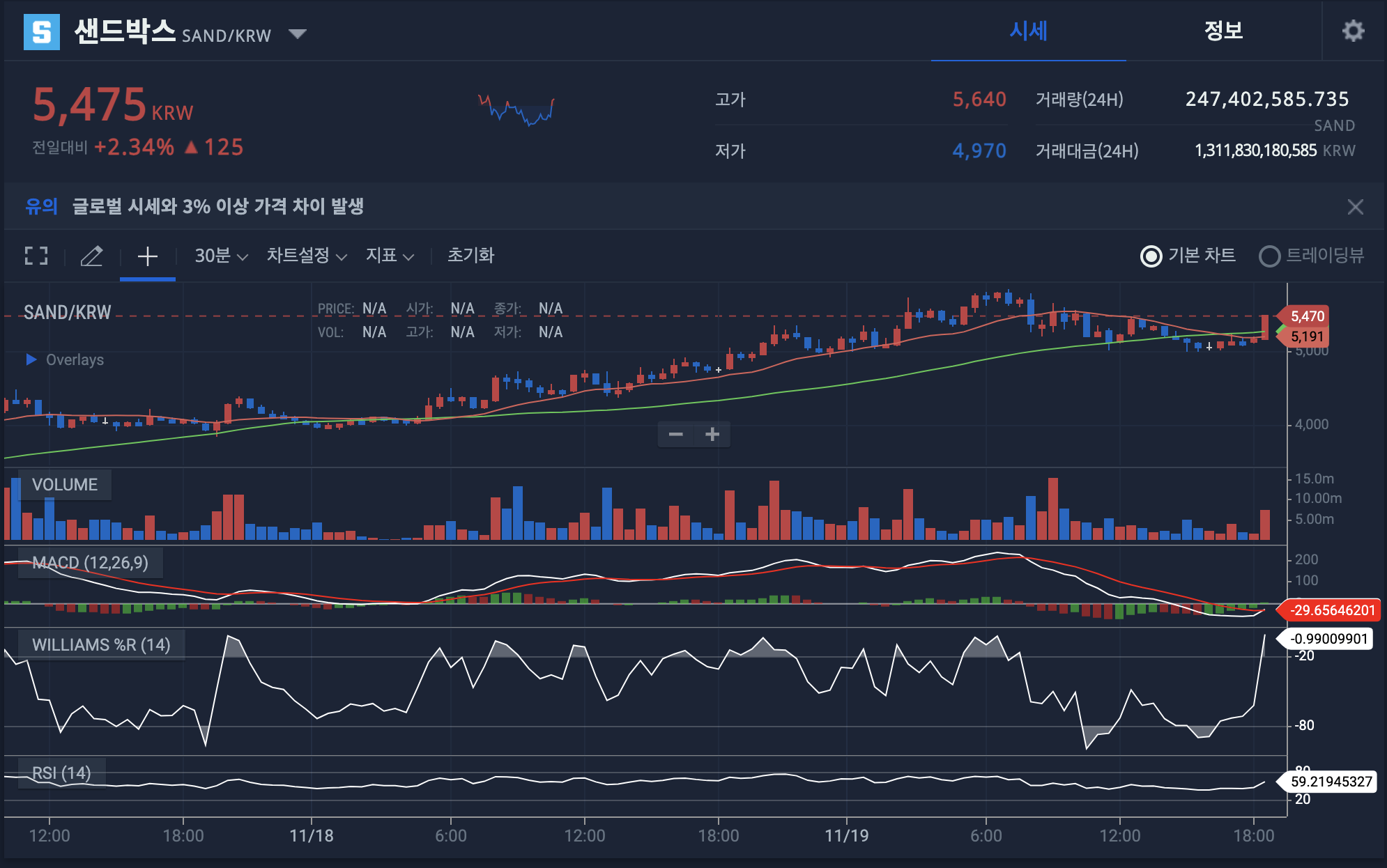
Task: Open the 지표 indicators dropdown
Action: pos(390,256)
